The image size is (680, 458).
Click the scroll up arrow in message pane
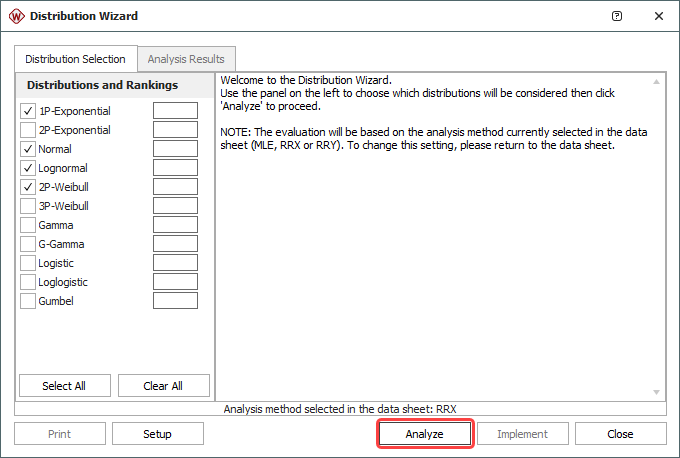[x=657, y=82]
